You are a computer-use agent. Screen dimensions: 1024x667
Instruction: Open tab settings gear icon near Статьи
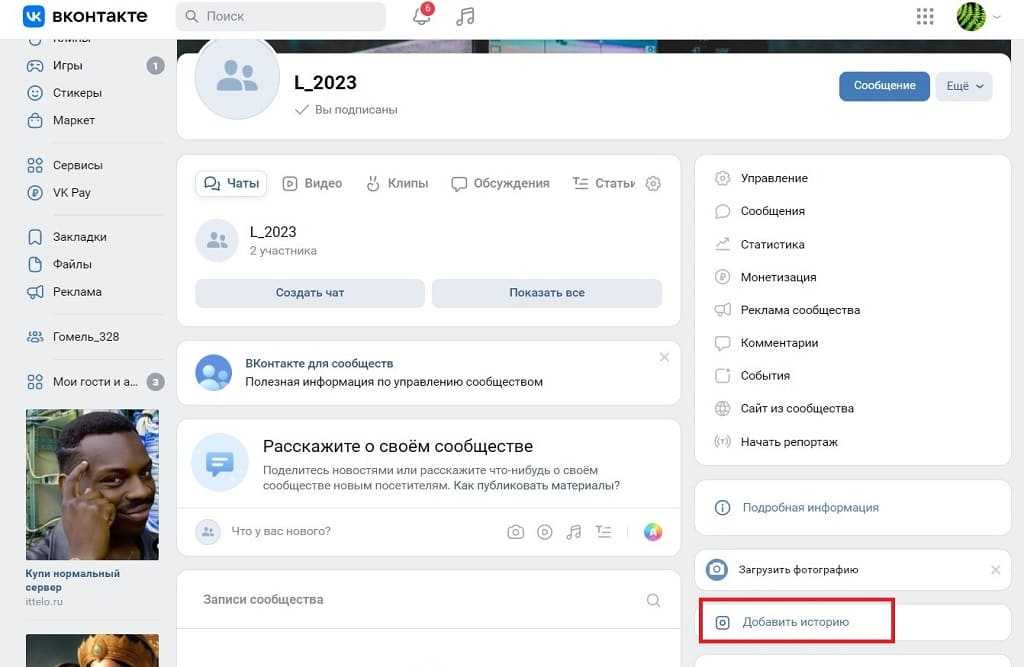pyautogui.click(x=653, y=184)
